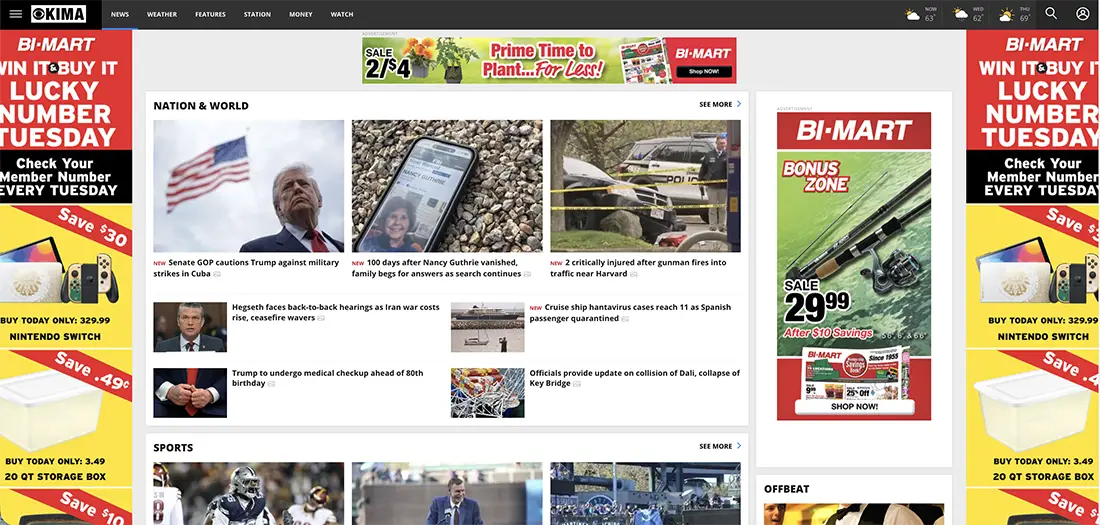1100x525 pixels.
Task: Click right ad 20 QT Storage Box deal
Action: pos(1033,418)
